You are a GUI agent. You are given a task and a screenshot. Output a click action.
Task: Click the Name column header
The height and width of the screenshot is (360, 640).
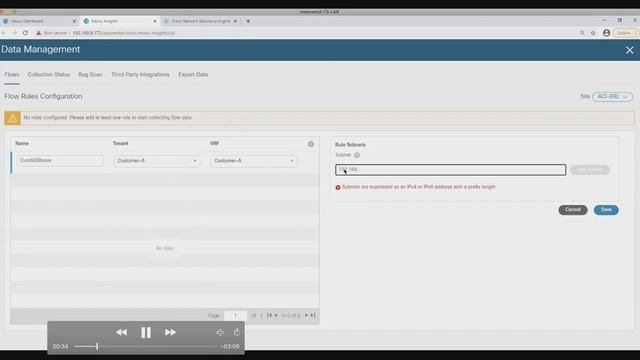click(22, 143)
